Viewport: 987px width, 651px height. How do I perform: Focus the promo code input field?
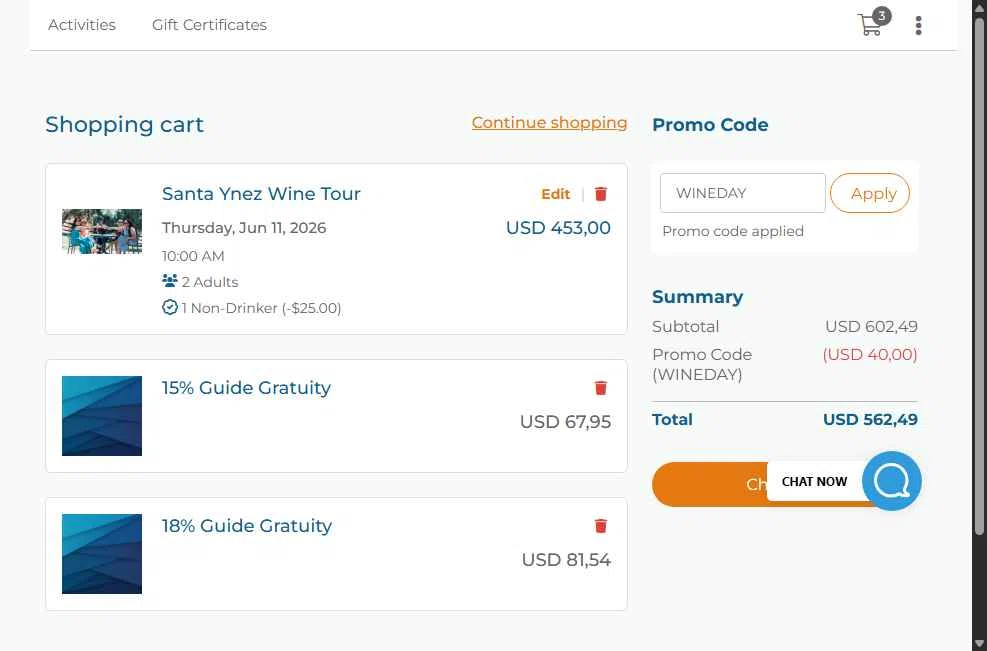click(x=742, y=193)
